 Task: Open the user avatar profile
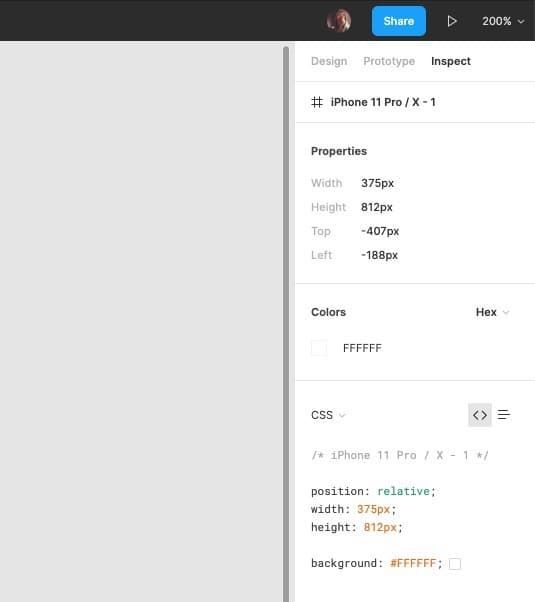[x=339, y=21]
